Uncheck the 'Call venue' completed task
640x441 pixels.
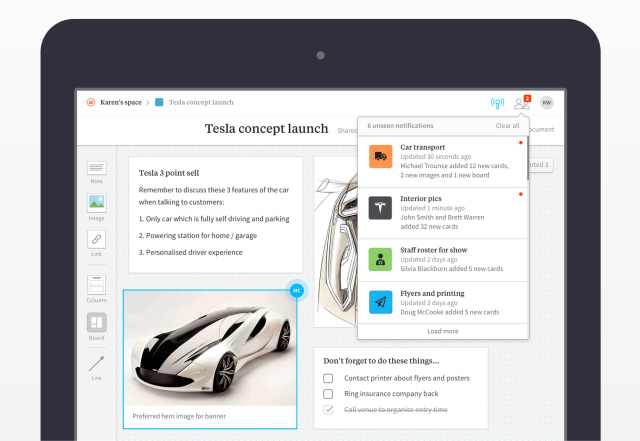click(x=328, y=409)
